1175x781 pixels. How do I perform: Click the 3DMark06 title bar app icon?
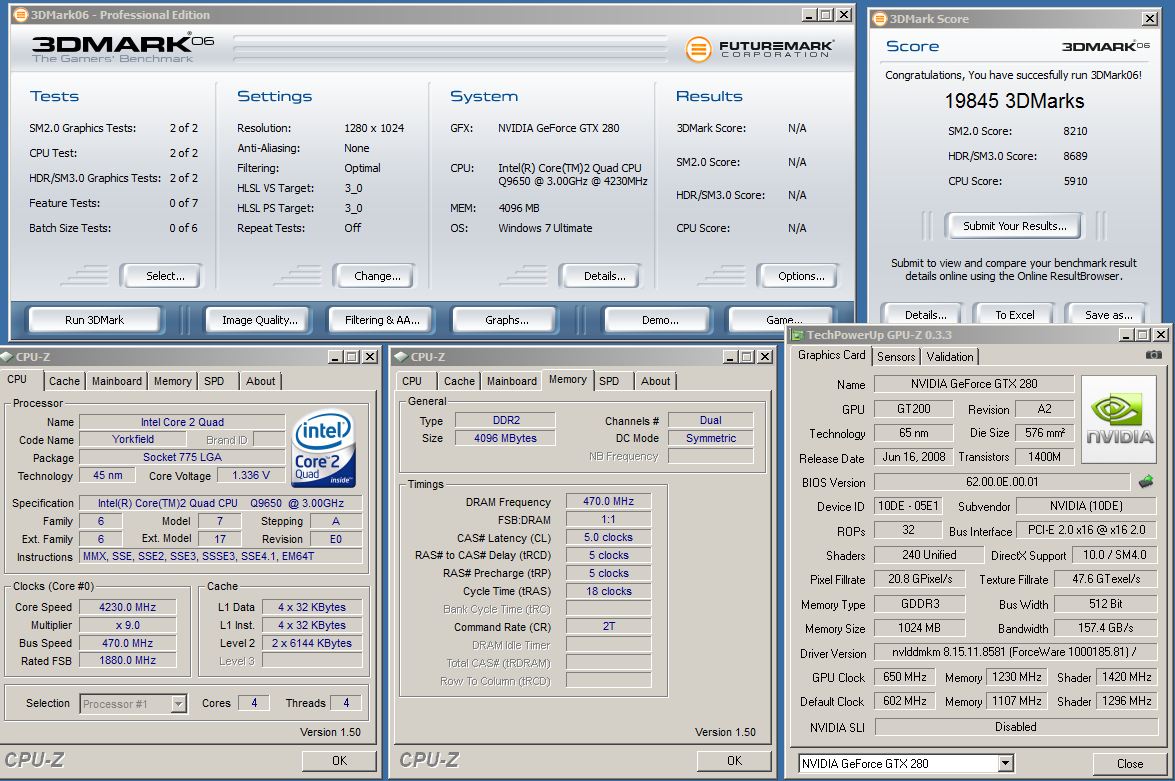click(x=21, y=15)
